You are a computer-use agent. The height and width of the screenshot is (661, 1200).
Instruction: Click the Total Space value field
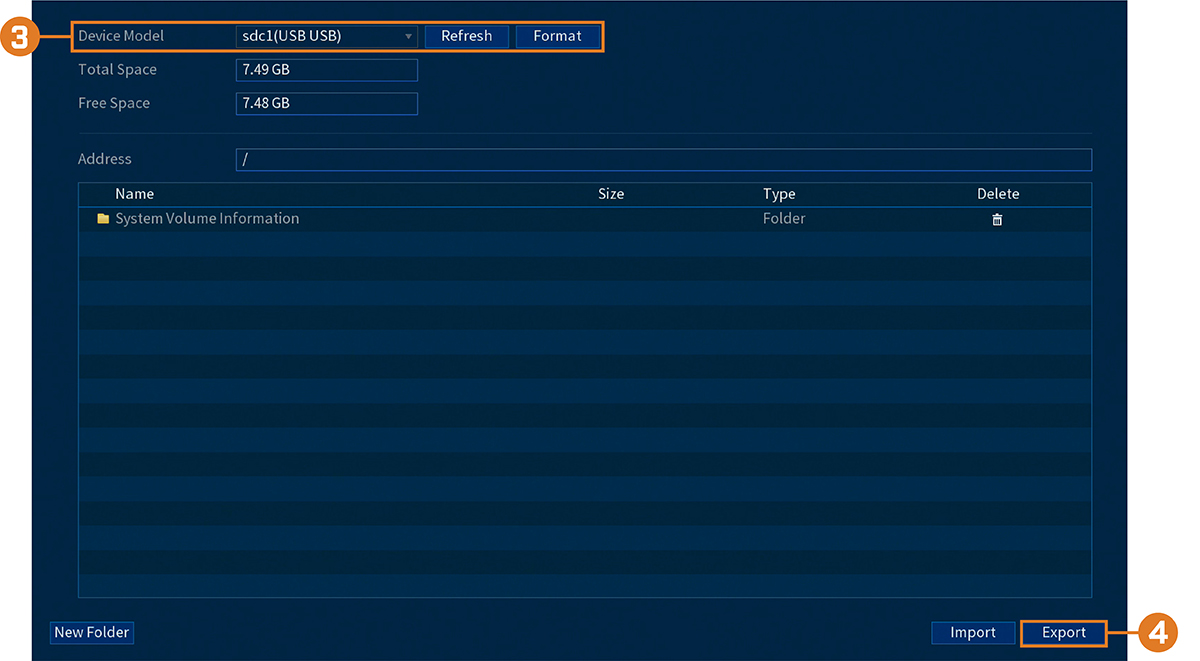pos(327,70)
